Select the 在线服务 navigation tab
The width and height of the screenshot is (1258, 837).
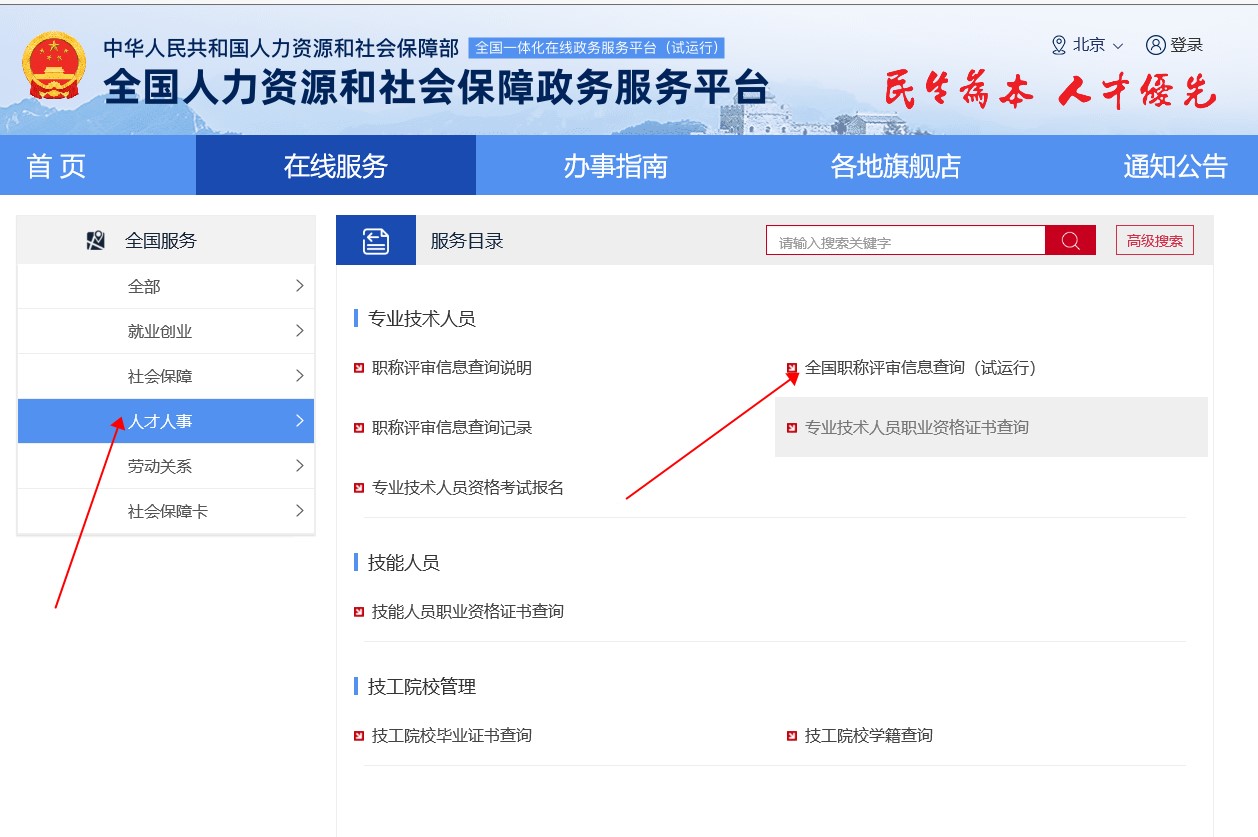coord(336,166)
